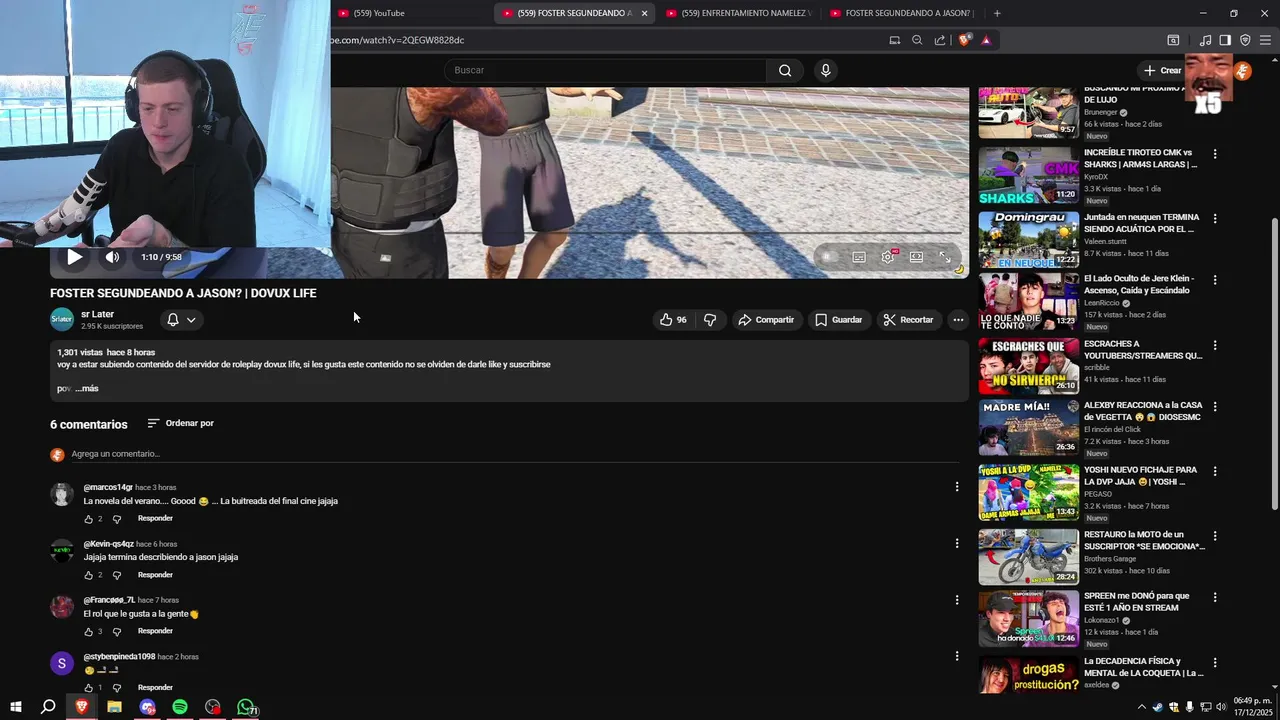1280x720 pixels.
Task: Submit search with the magnifier button
Action: (785, 70)
